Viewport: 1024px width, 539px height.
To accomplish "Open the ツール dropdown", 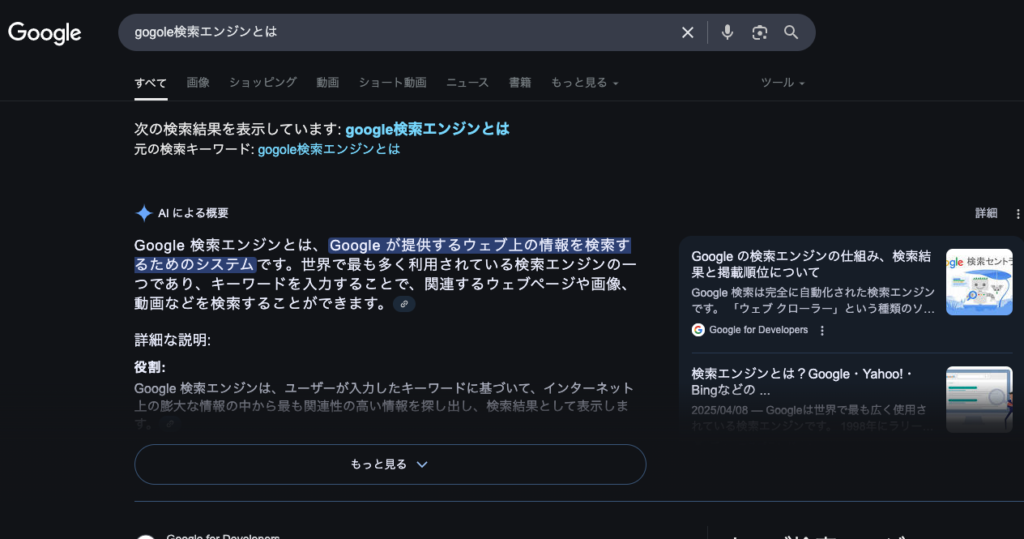I will pos(782,83).
